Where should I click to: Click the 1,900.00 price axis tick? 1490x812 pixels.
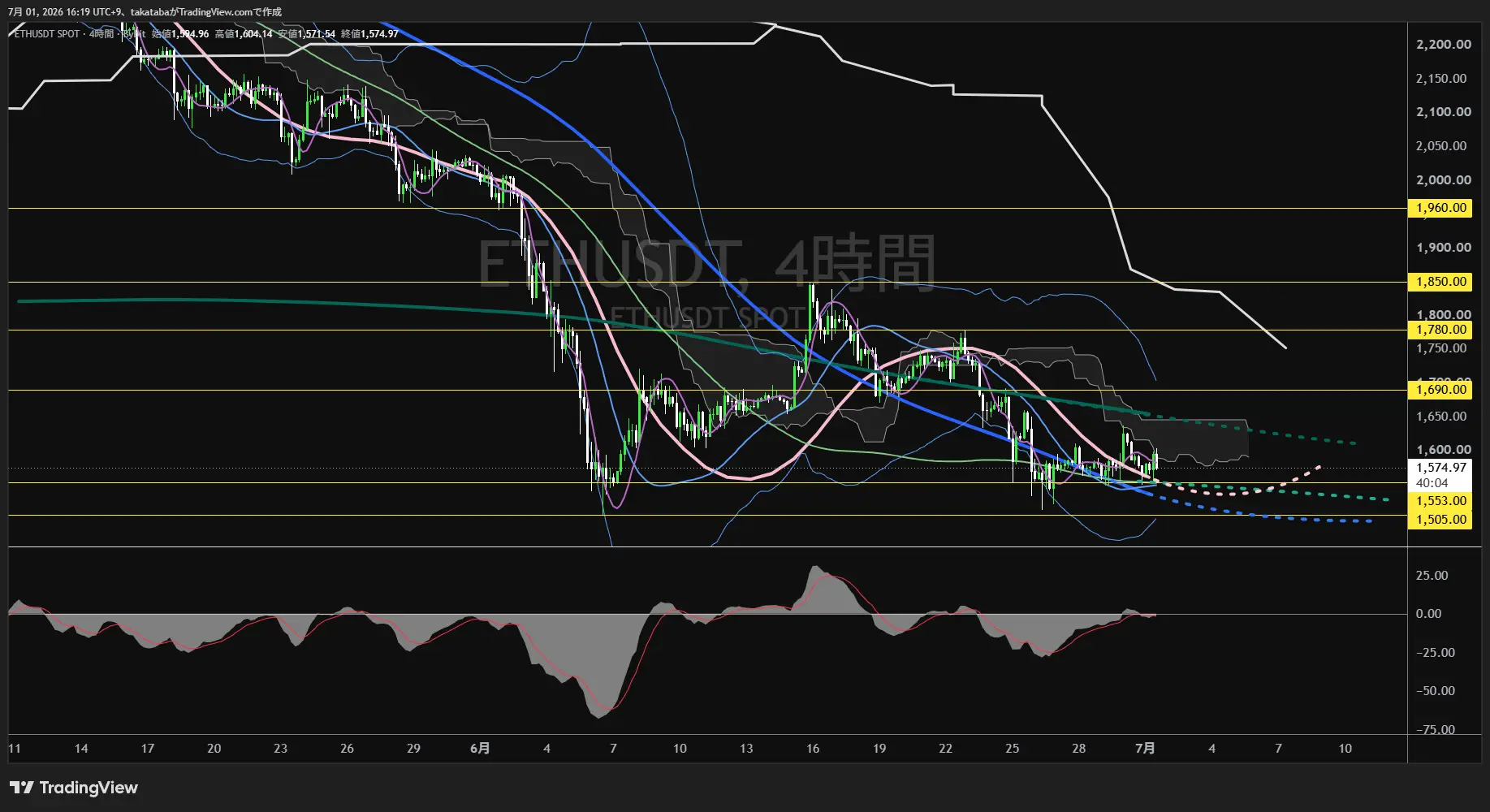point(1443,248)
